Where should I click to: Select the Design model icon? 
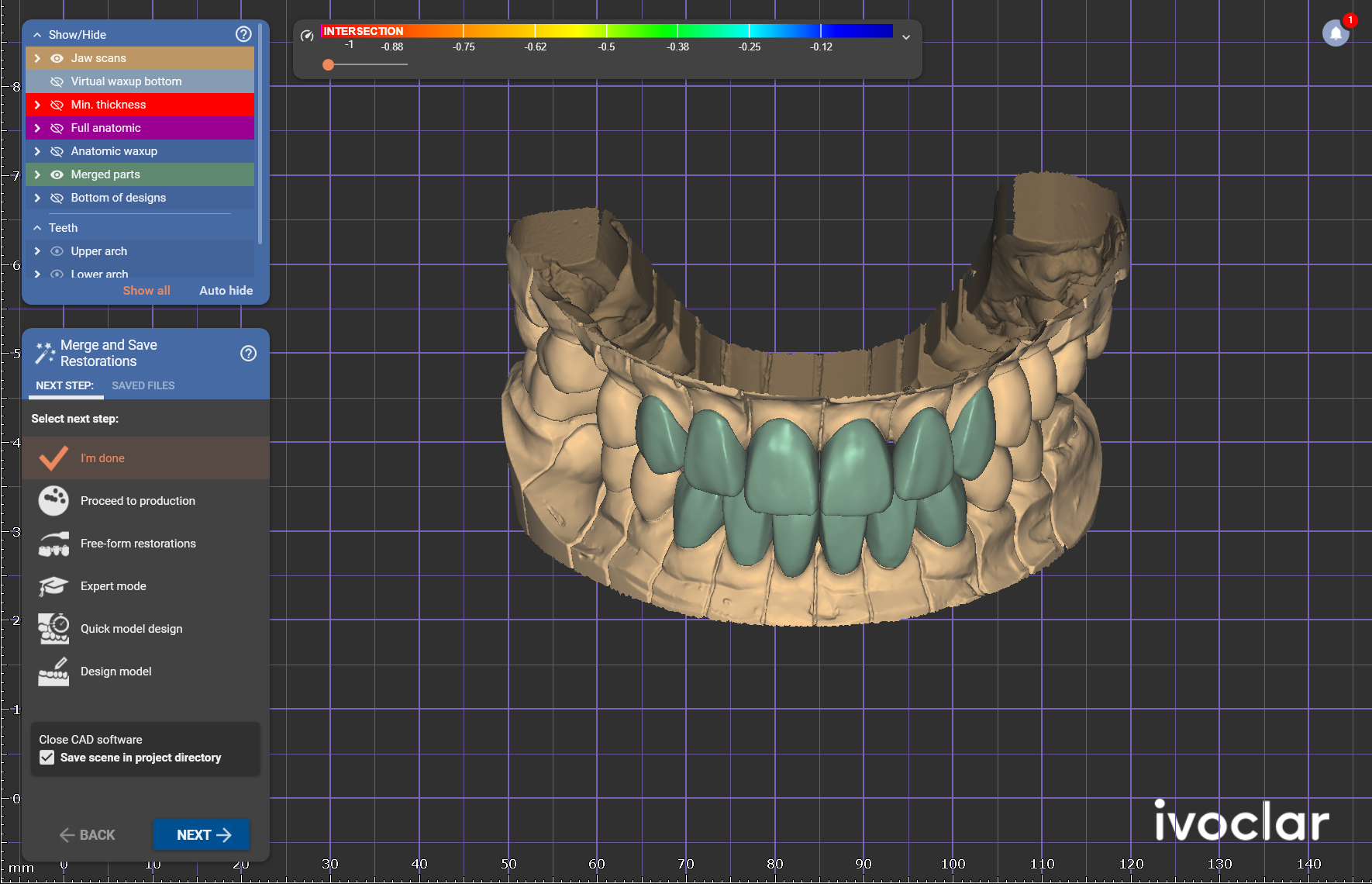53,672
